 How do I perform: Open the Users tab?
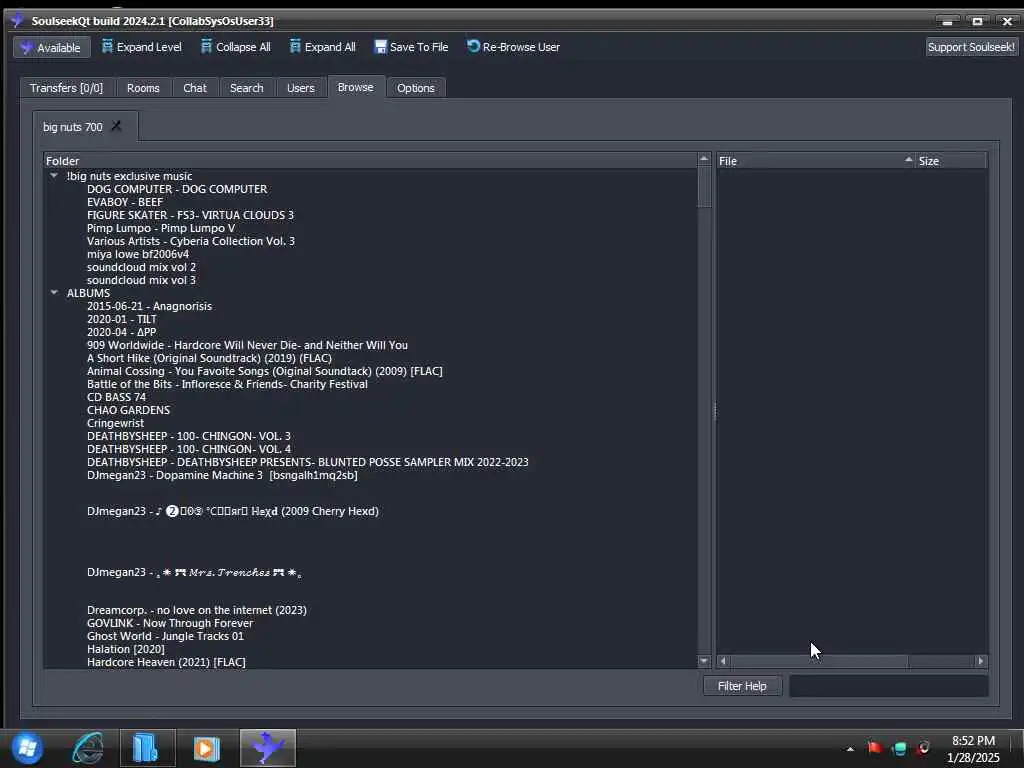[x=300, y=88]
